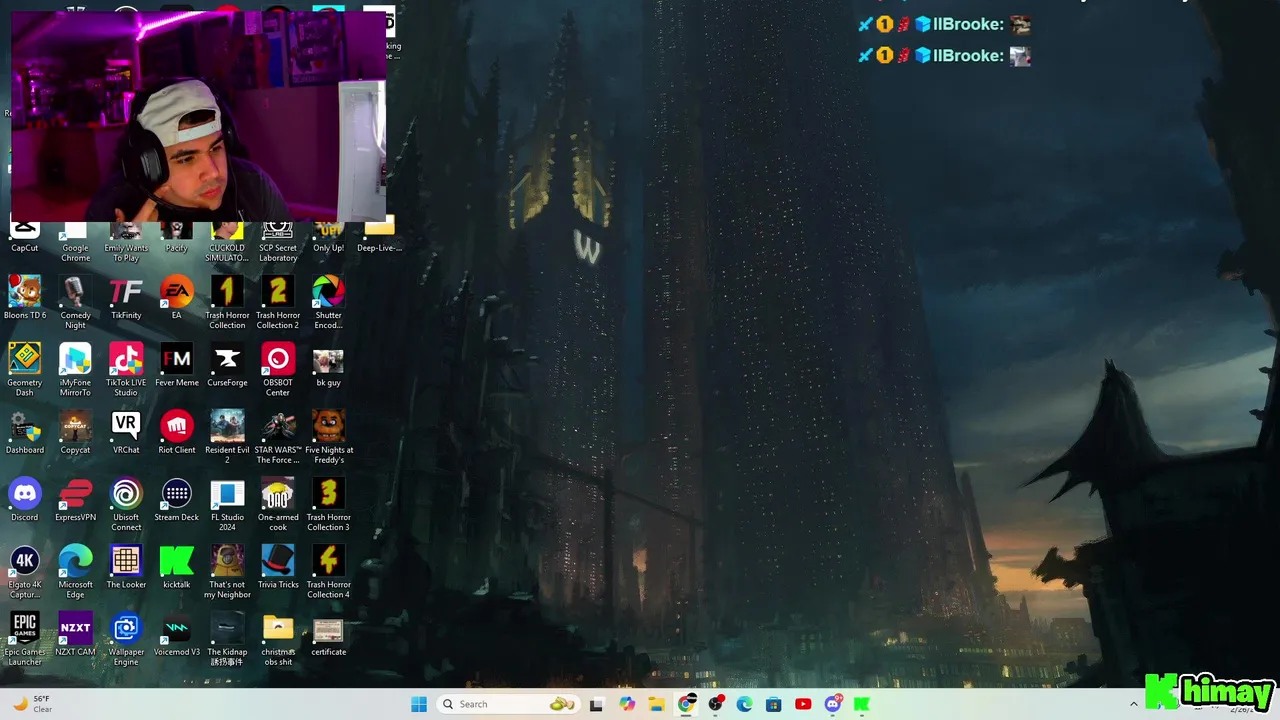
Task: Launch Copilot from the taskbar
Action: coord(627,704)
